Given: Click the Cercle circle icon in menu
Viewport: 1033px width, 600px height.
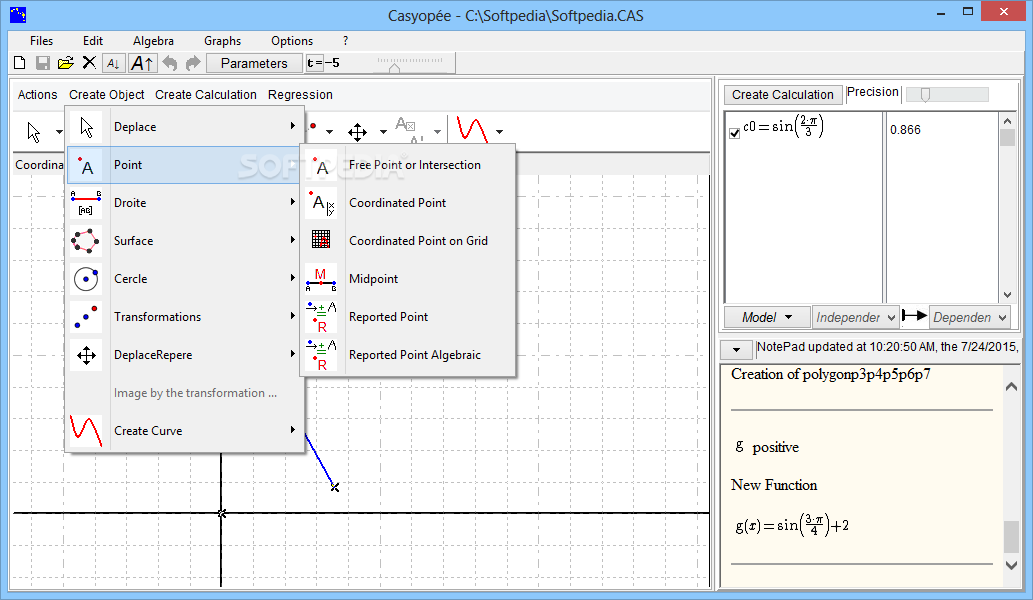Looking at the screenshot, I should (86, 279).
